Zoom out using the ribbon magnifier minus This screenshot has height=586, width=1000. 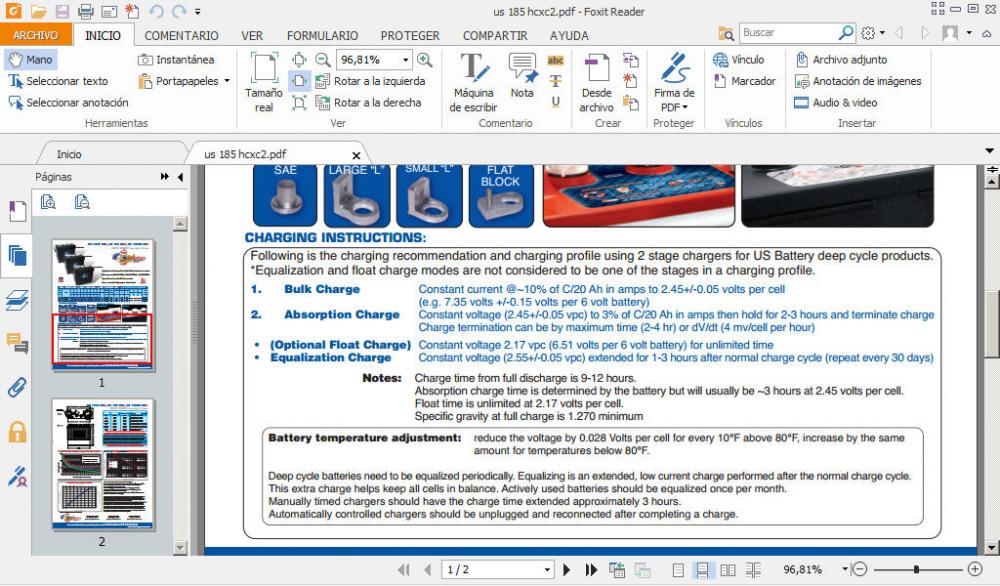pos(323,59)
